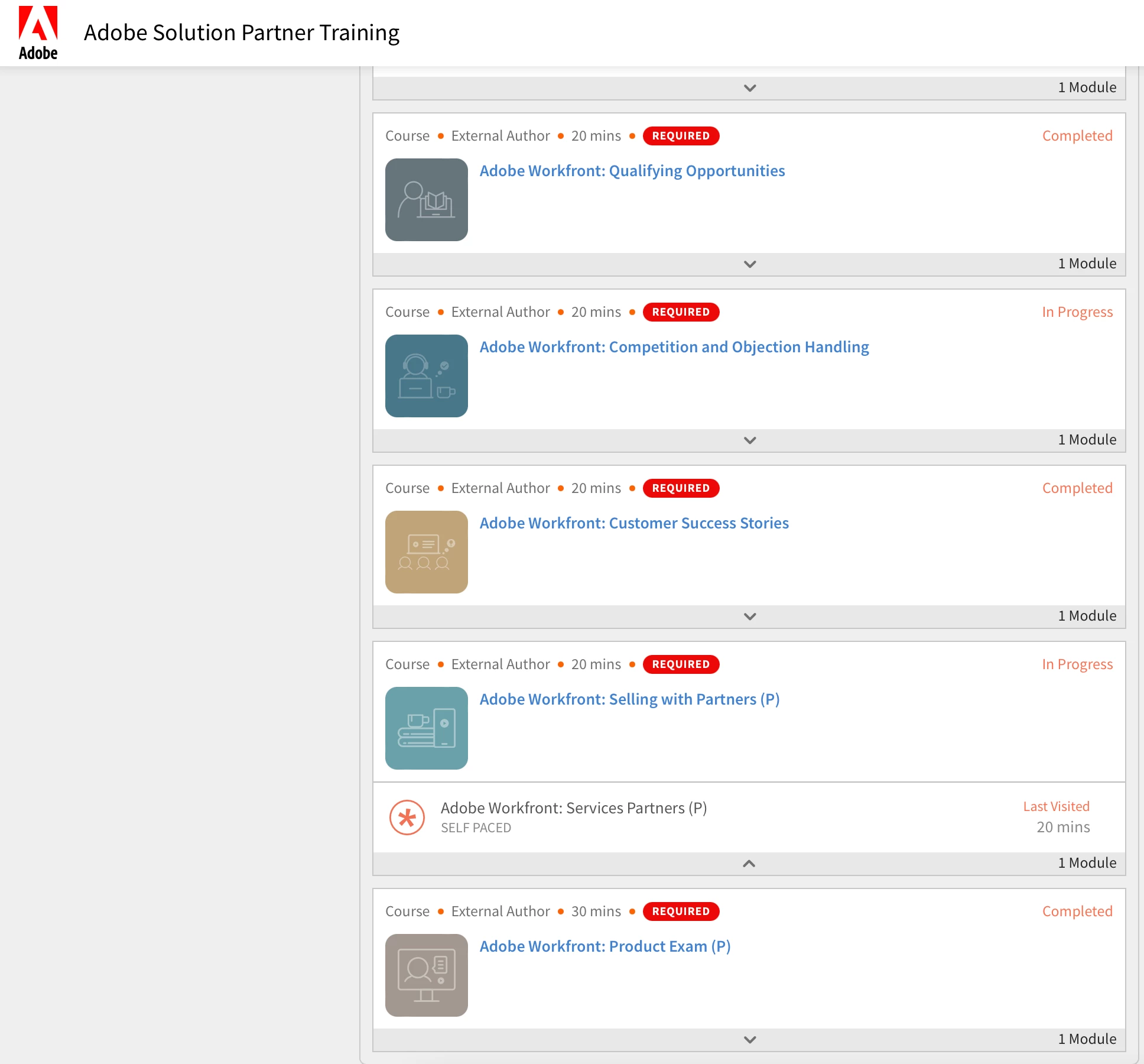This screenshot has width=1144, height=1064.
Task: Click Qualifying Opportunities course thumbnail icon
Action: click(426, 200)
